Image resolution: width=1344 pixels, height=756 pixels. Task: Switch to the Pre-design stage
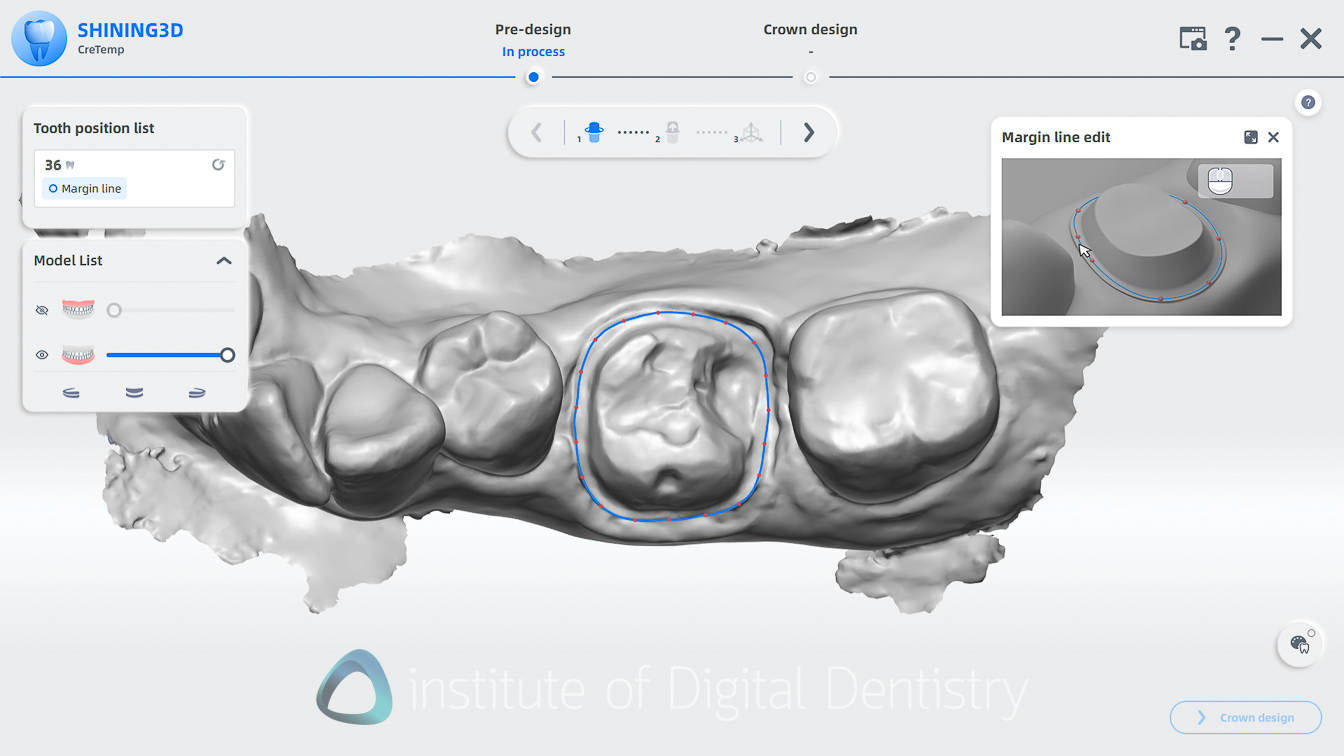pyautogui.click(x=533, y=29)
